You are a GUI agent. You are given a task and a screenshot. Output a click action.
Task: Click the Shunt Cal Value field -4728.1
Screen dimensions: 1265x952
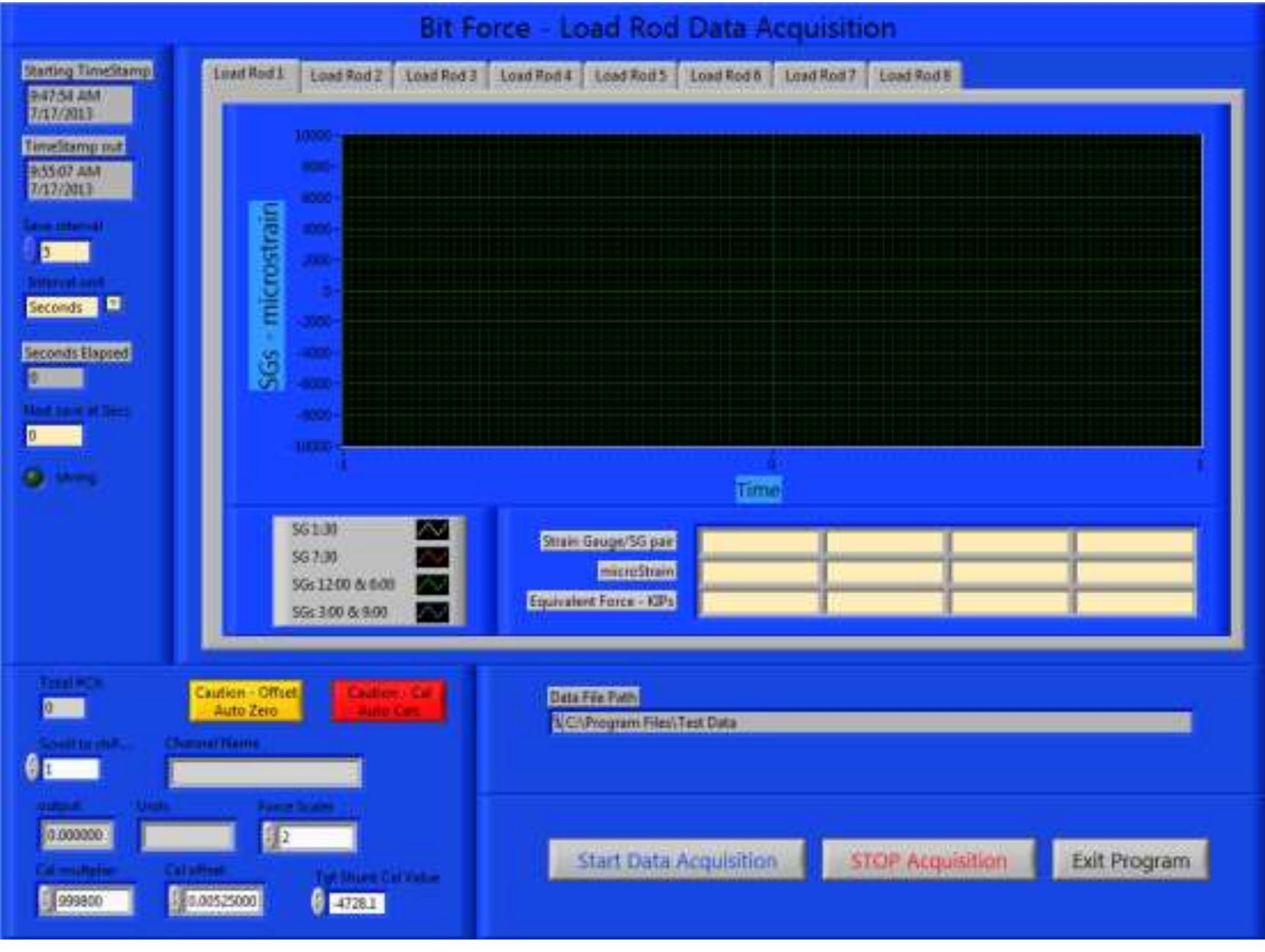point(356,904)
